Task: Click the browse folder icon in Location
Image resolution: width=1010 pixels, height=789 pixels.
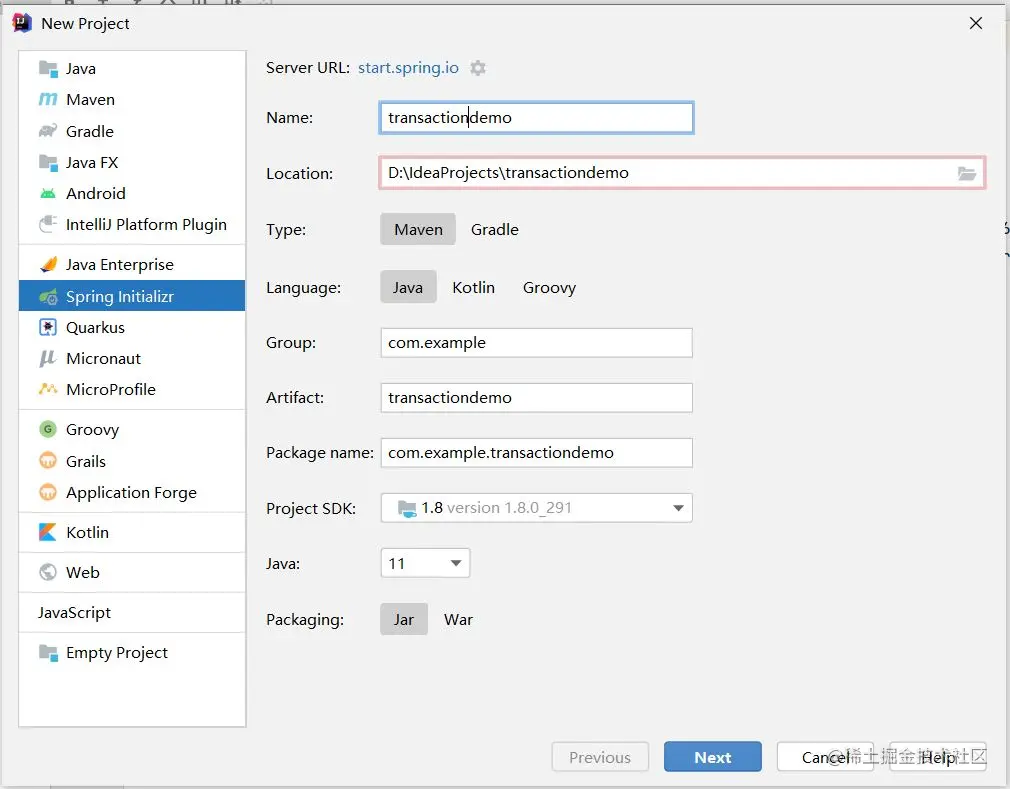Action: click(x=966, y=173)
